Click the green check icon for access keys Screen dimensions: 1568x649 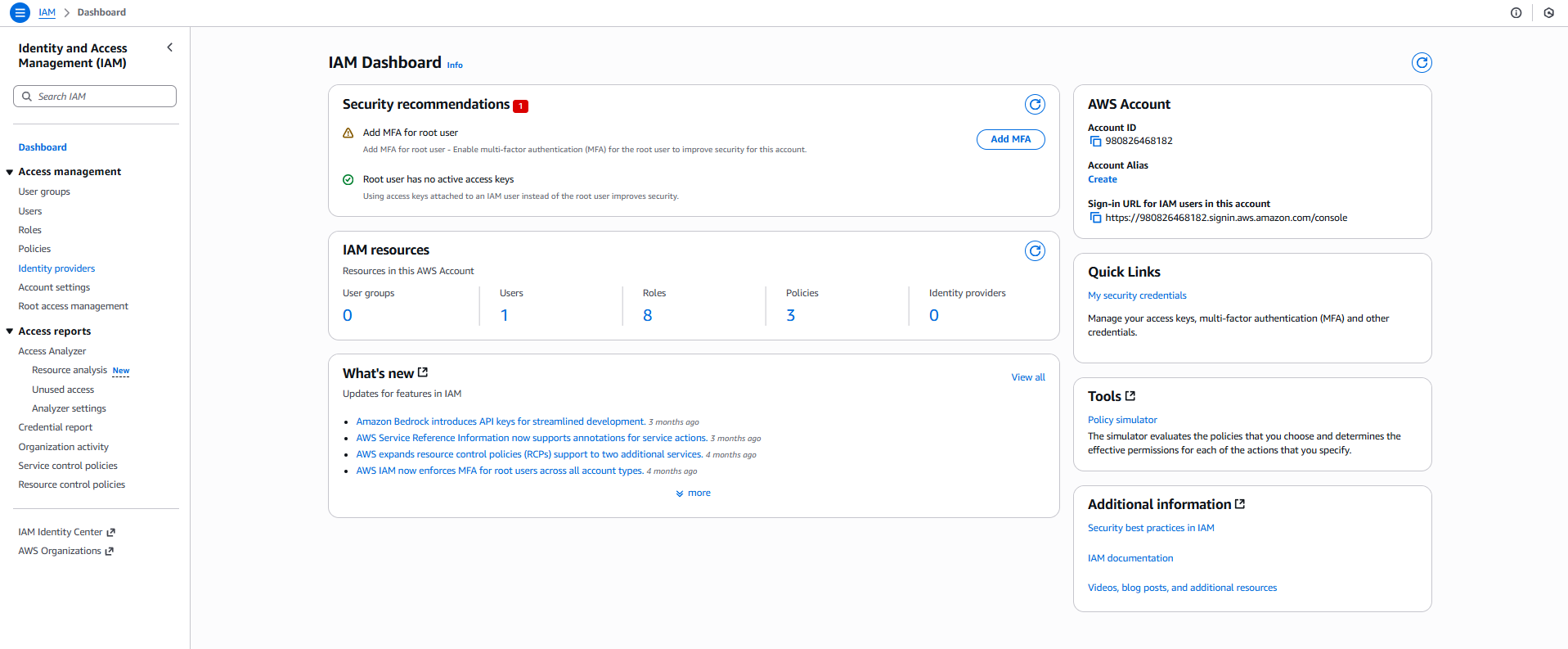tap(348, 179)
